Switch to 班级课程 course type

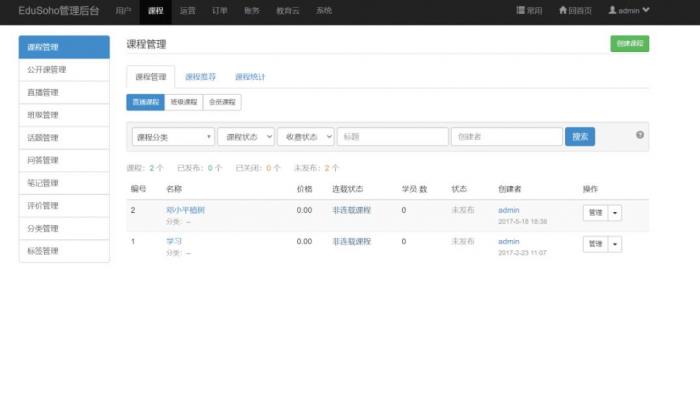click(184, 102)
